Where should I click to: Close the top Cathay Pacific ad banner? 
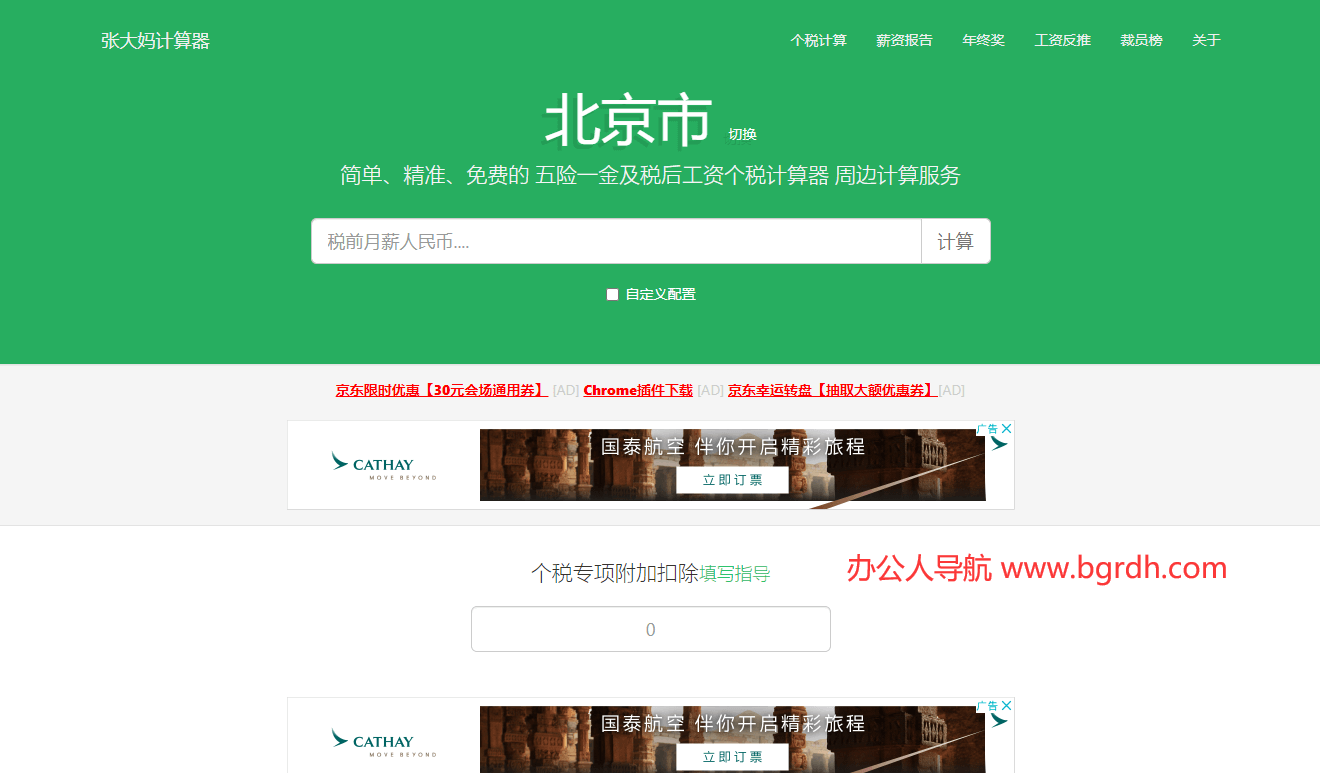tap(1008, 428)
